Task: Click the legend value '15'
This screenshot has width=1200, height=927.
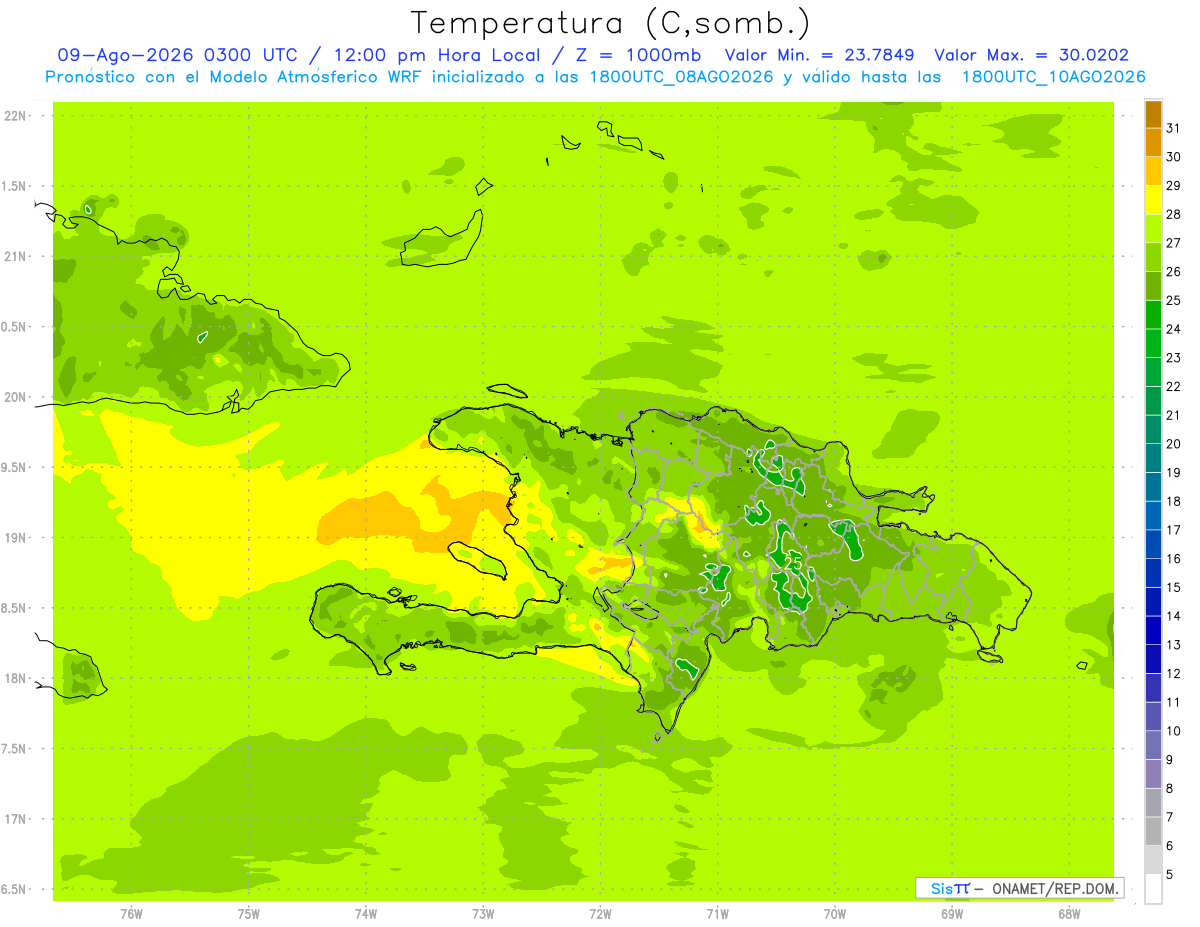Action: [x=1175, y=587]
